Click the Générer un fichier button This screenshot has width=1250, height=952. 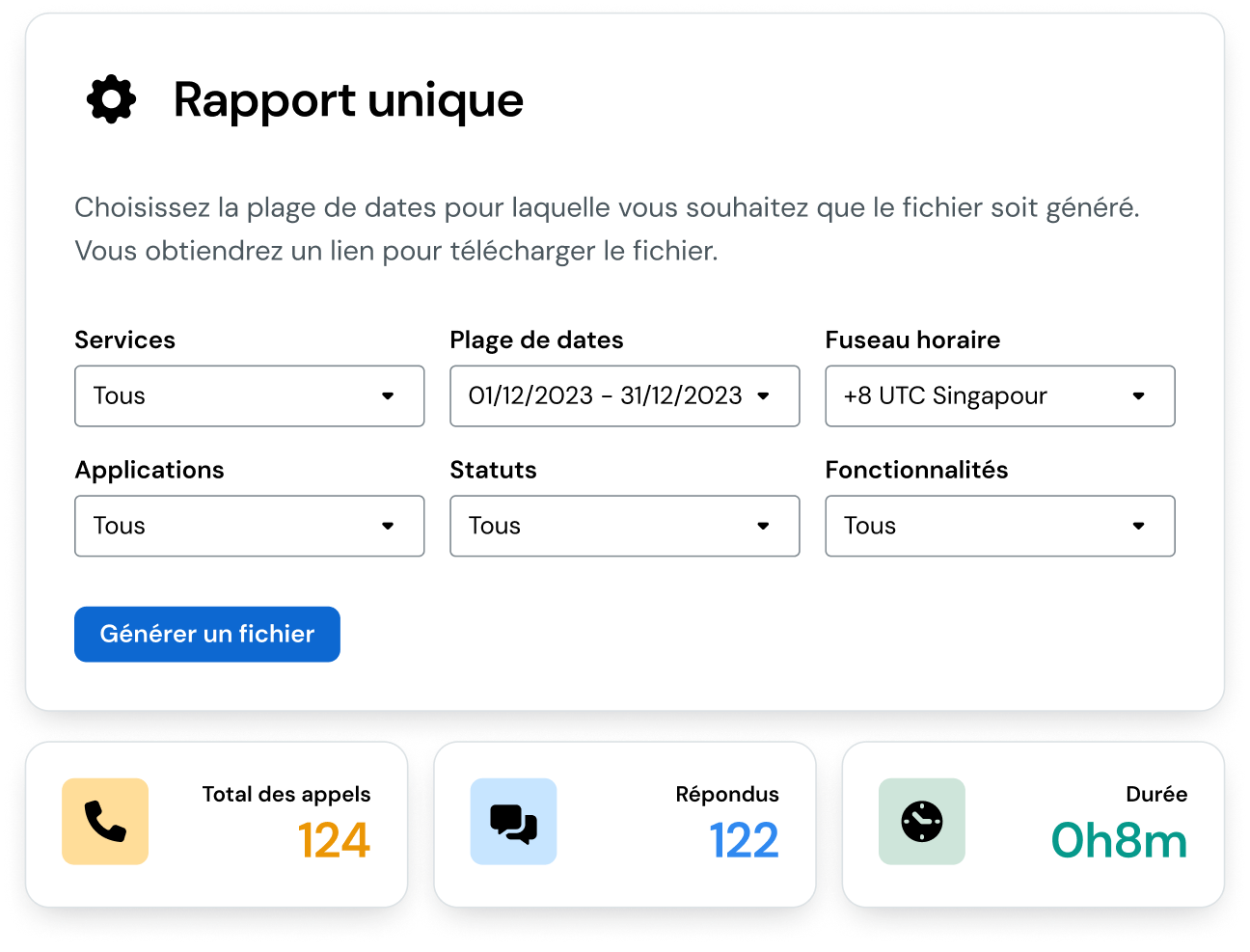[x=206, y=634]
